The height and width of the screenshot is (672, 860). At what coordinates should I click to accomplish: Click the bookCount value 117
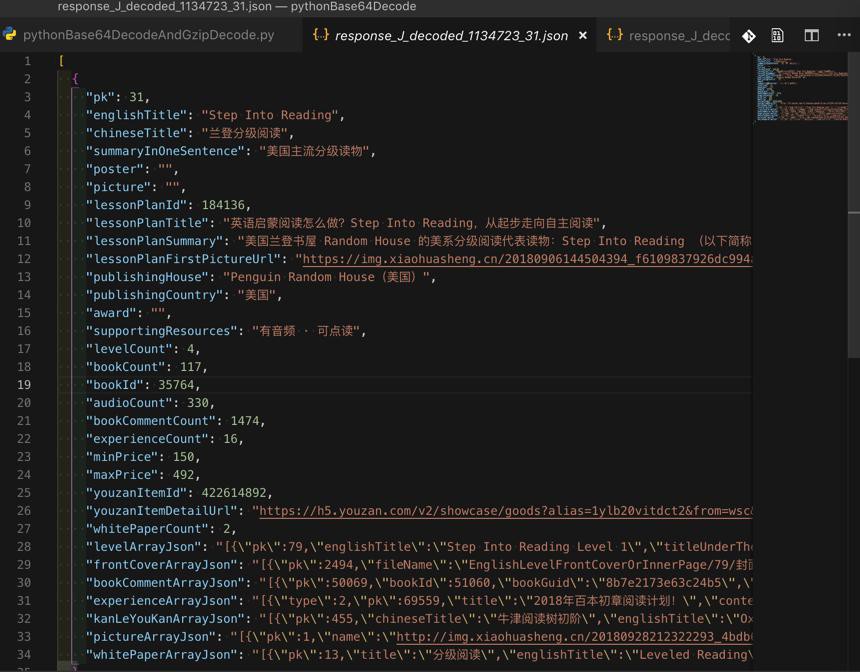coord(190,367)
